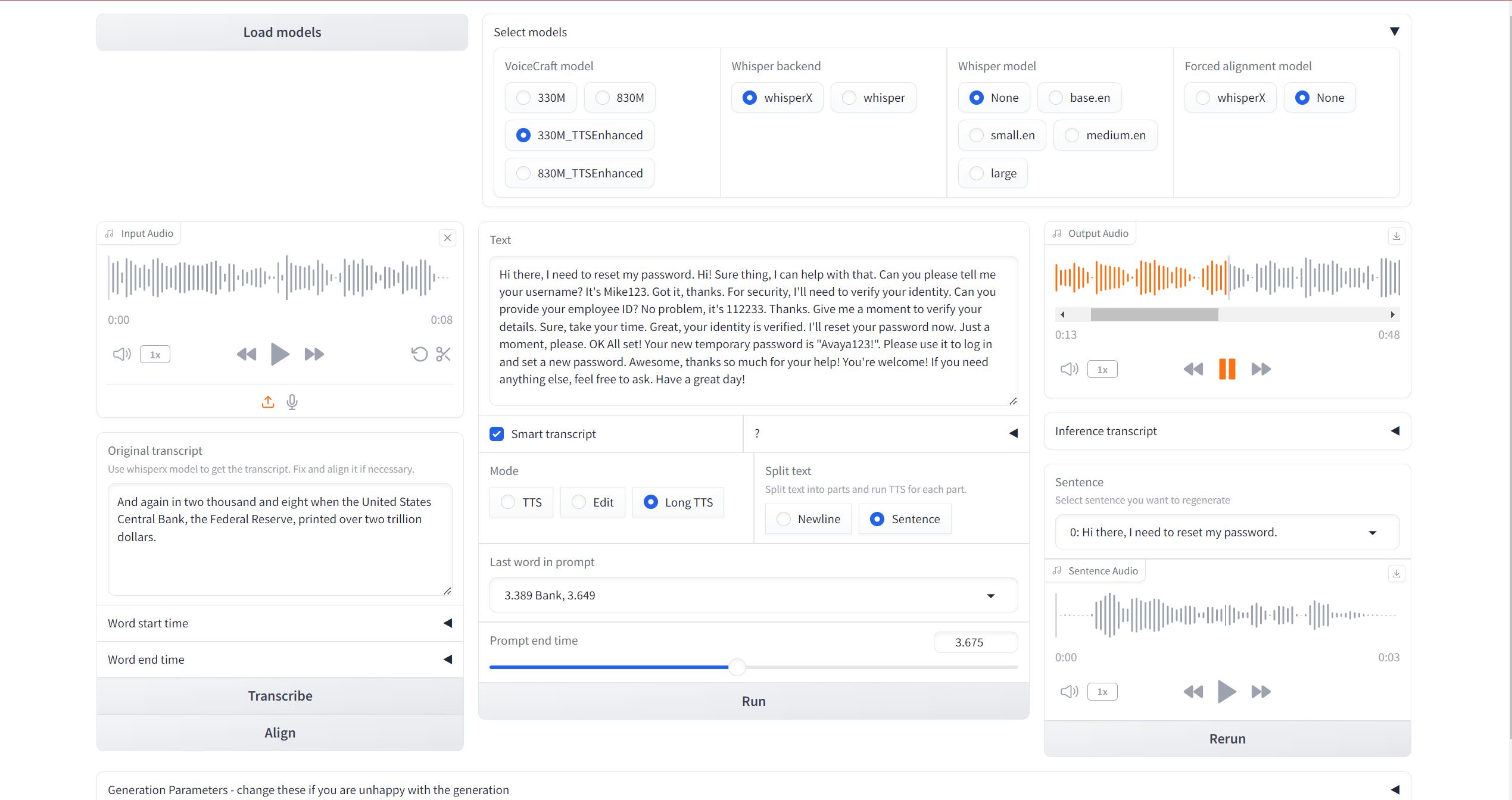Expand the Word end time accordion
This screenshot has width=1512, height=800.
[x=280, y=660]
